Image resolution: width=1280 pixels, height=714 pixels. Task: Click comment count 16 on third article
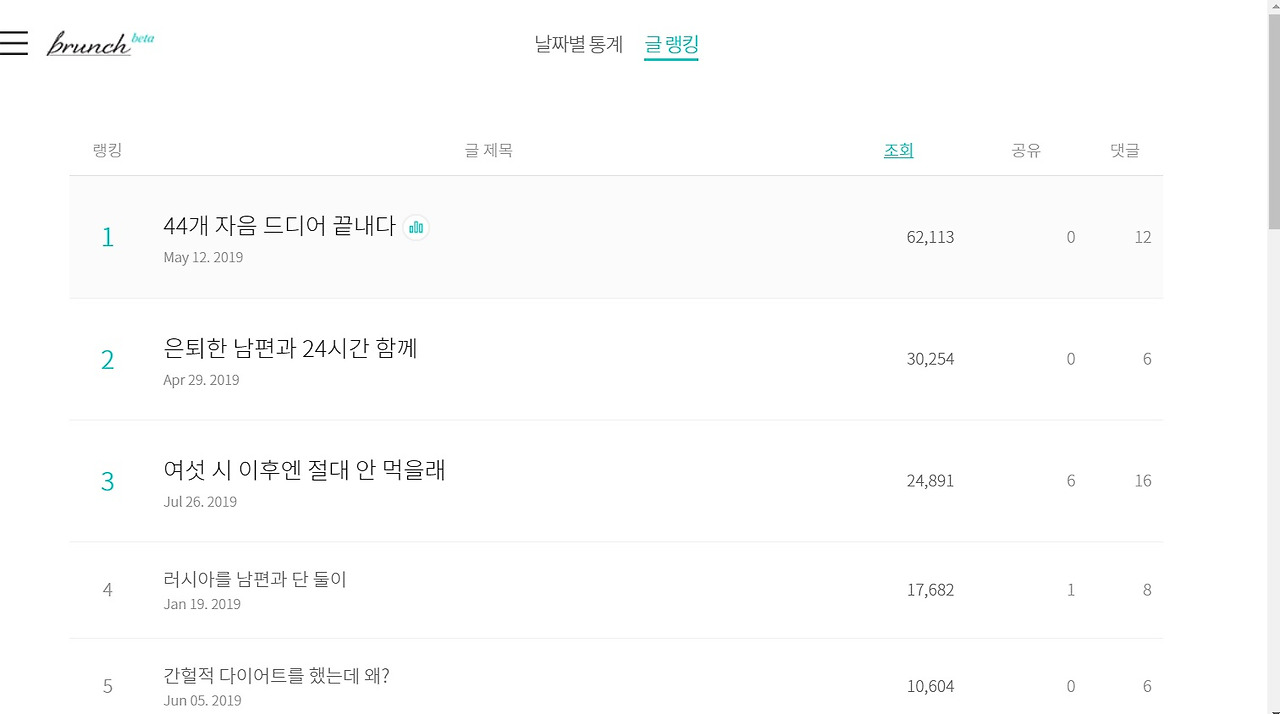[1142, 481]
